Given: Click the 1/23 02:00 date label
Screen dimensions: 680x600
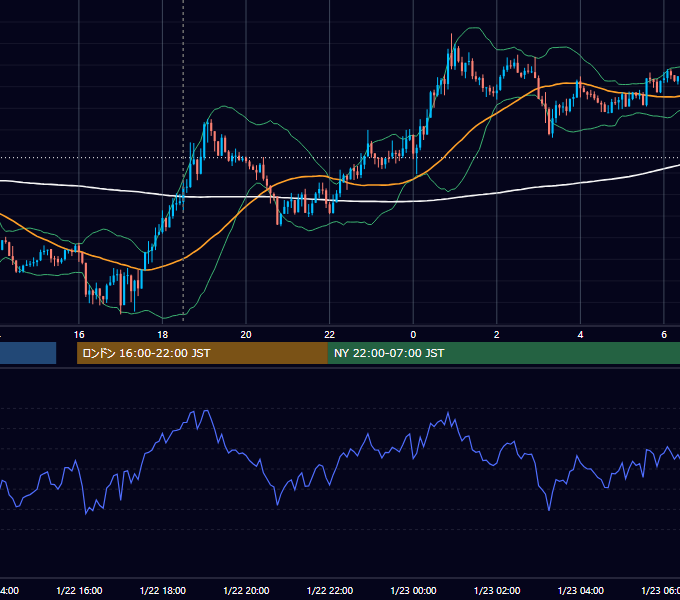Looking at the screenshot, I should (497, 590).
